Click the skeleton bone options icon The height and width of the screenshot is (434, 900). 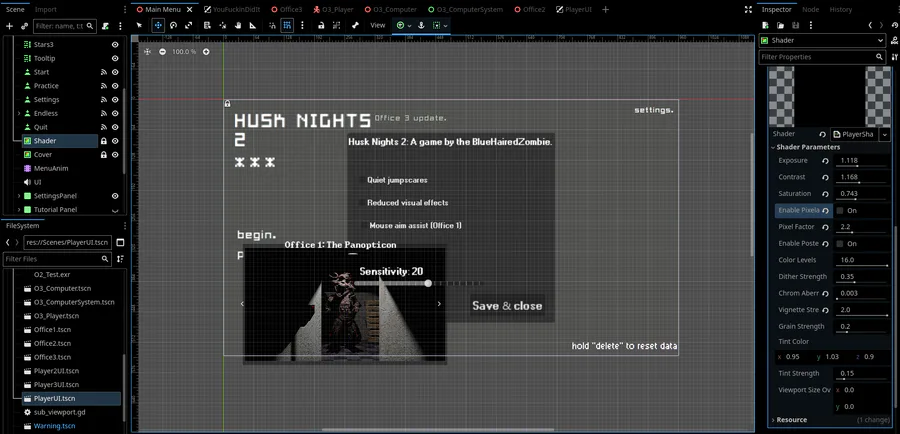pos(355,25)
